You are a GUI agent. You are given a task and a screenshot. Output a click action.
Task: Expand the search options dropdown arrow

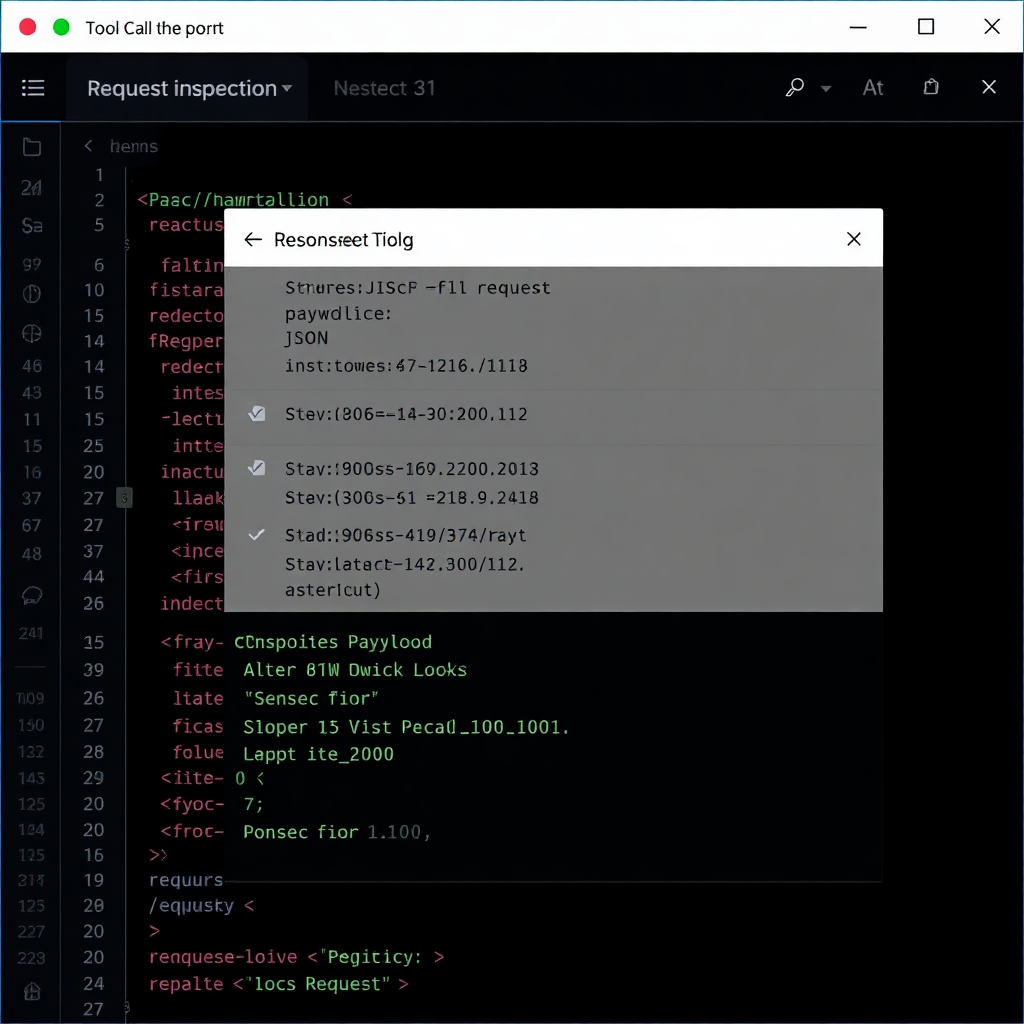click(x=825, y=89)
